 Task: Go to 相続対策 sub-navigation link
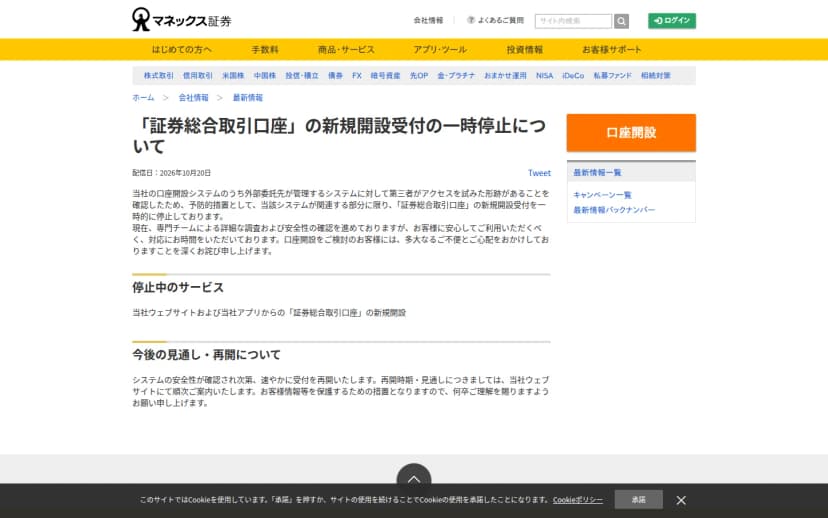[x=656, y=76]
